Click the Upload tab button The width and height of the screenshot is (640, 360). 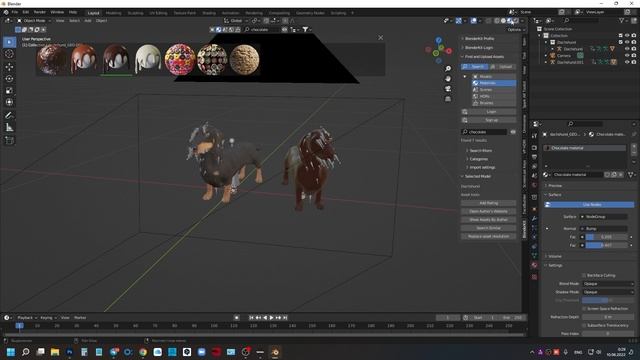pyautogui.click(x=502, y=67)
